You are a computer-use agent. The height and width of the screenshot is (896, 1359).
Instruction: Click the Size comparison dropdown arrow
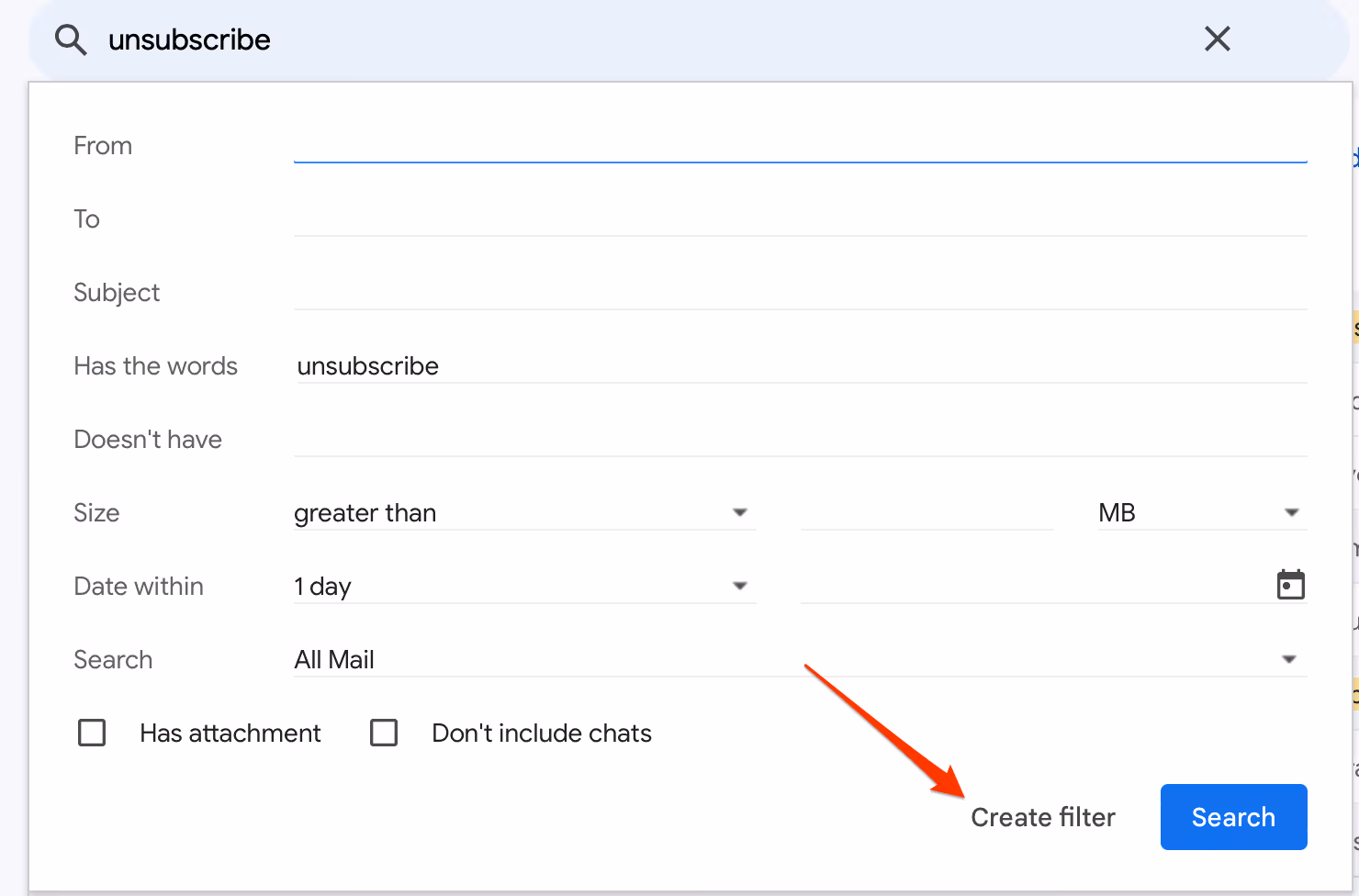[740, 512]
